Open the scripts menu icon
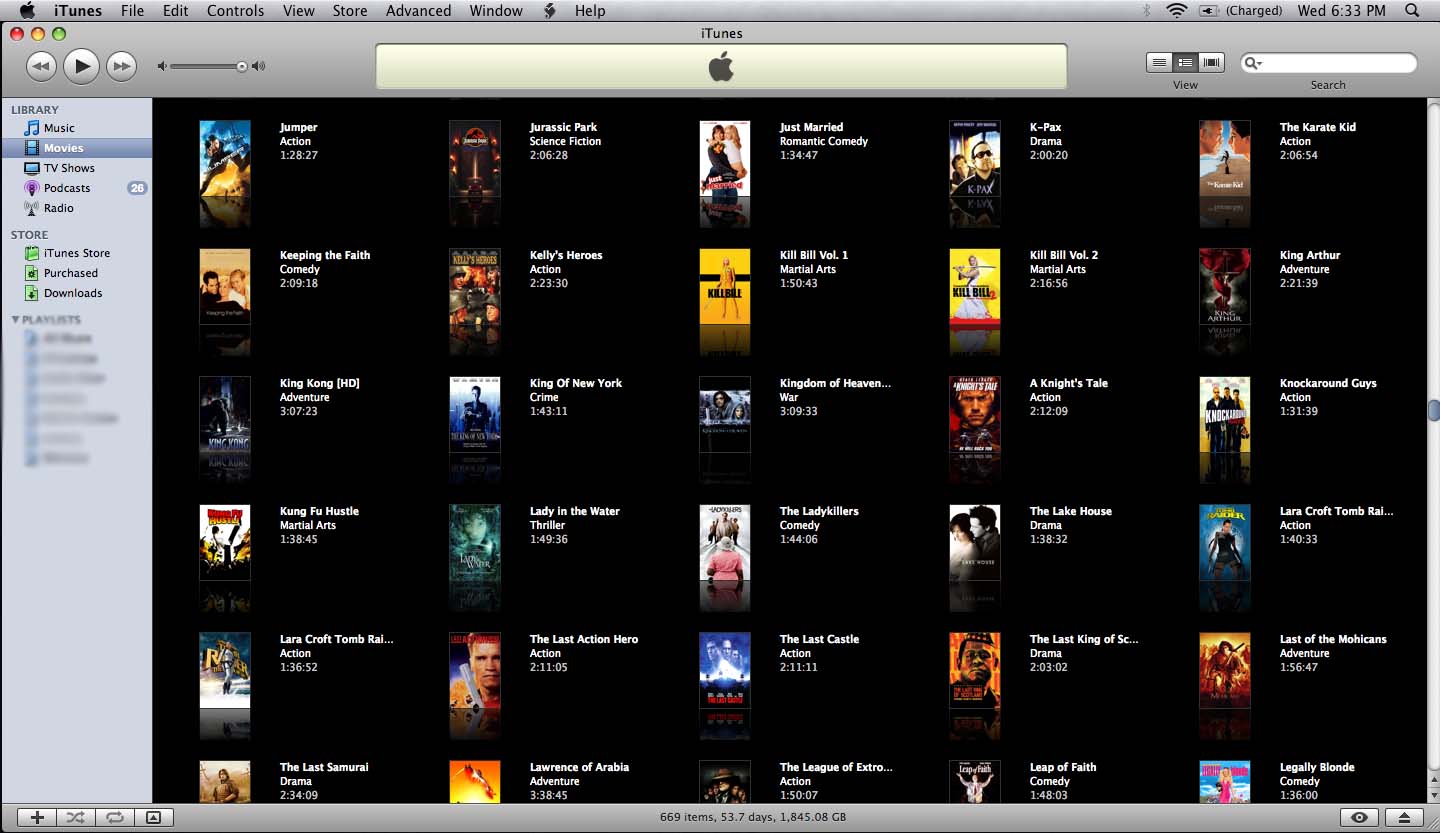This screenshot has height=833, width=1440. coord(550,10)
